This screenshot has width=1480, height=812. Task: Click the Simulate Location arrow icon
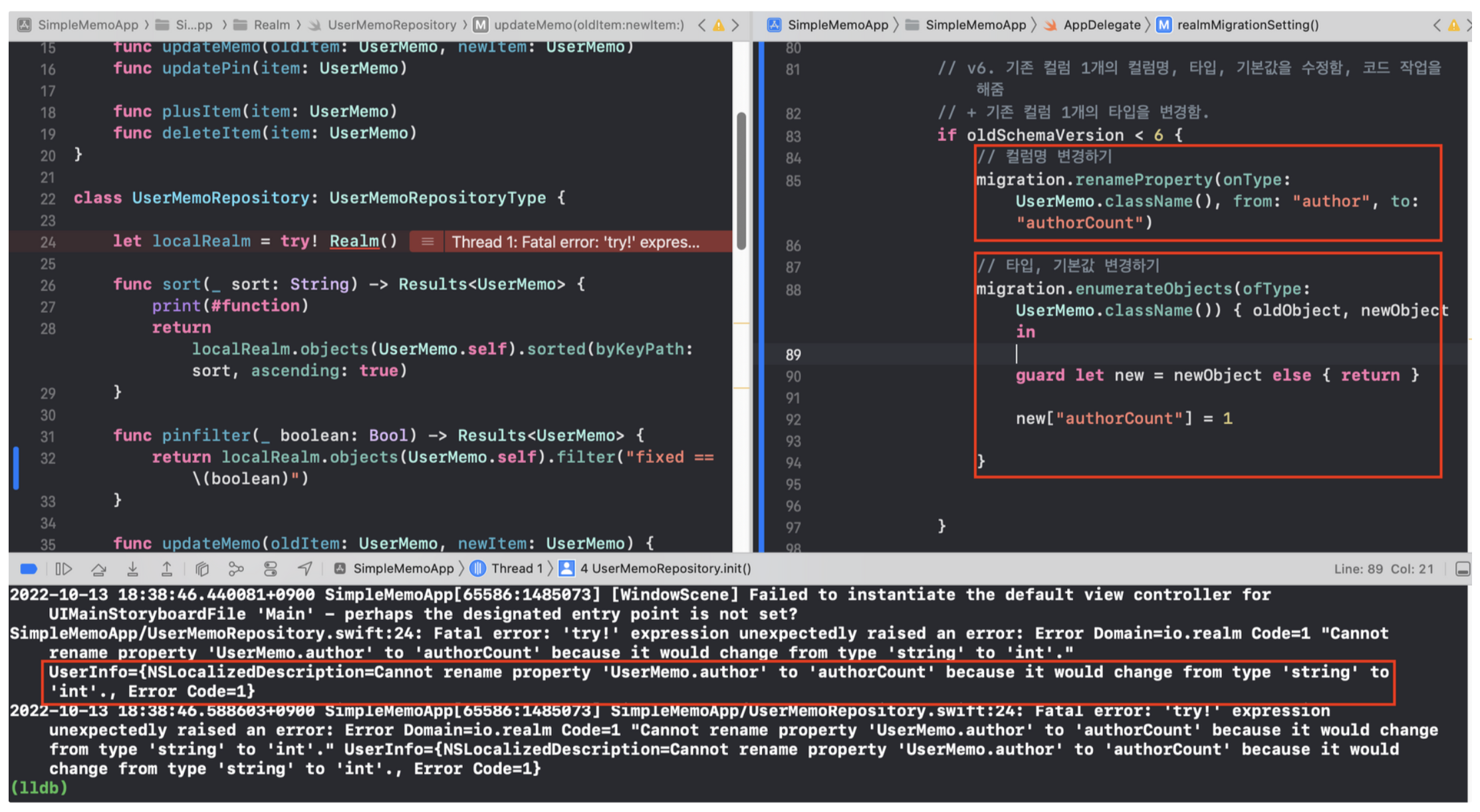[305, 569]
